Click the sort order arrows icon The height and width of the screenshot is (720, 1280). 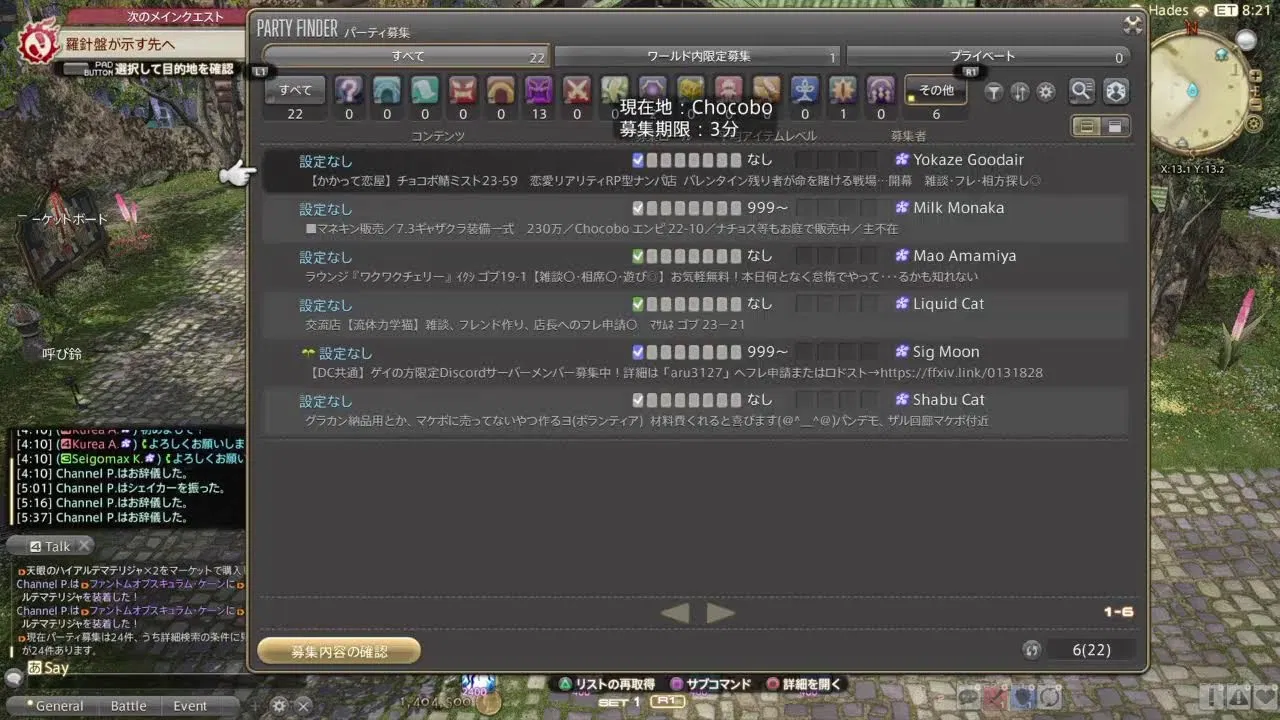1020,92
